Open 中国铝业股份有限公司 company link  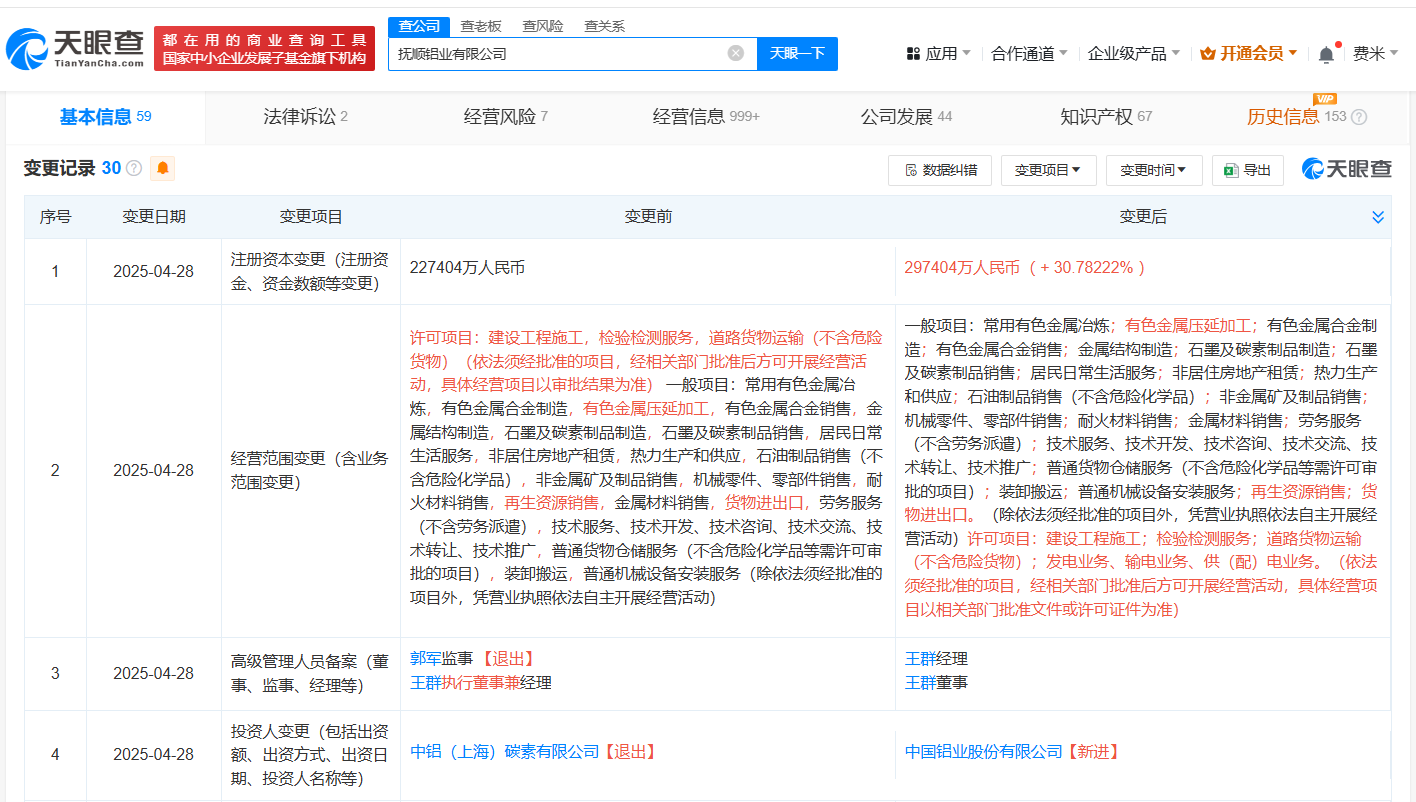click(984, 752)
